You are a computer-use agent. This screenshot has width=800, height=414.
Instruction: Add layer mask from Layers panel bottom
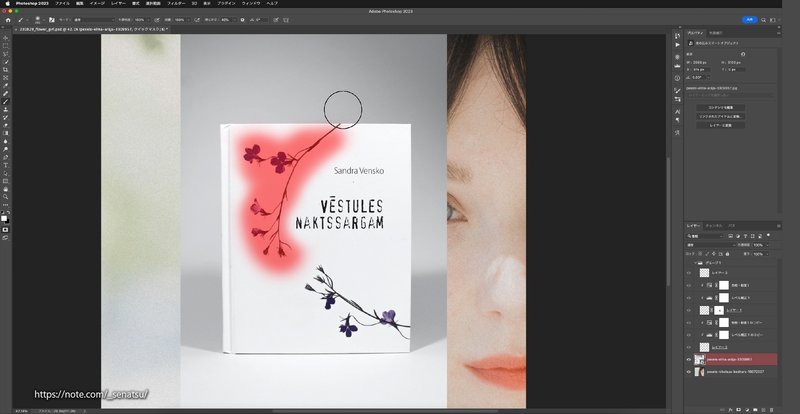coord(739,409)
